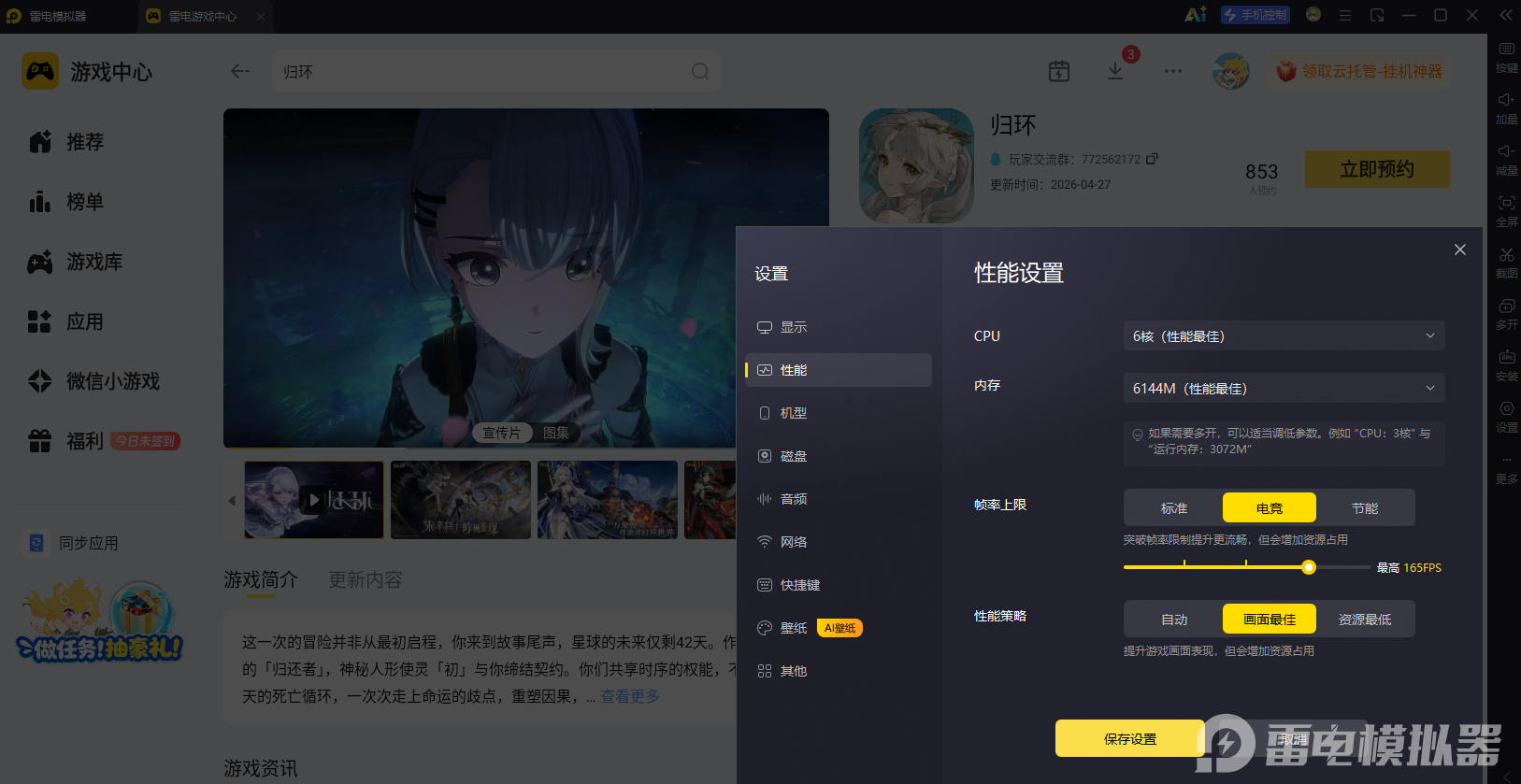This screenshot has height=784, width=1521.
Task: Set performance strategy to 资源最低
Action: pyautogui.click(x=1365, y=619)
